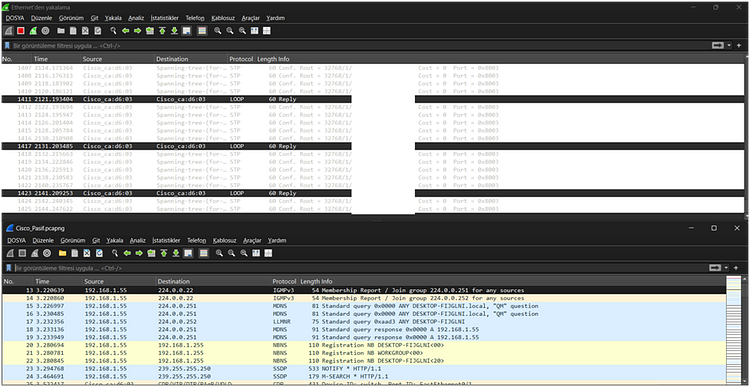750x387 pixels.
Task: Jump to last packet in Cisco_Pasif.pcapng window
Action: pyautogui.click(x=176, y=253)
